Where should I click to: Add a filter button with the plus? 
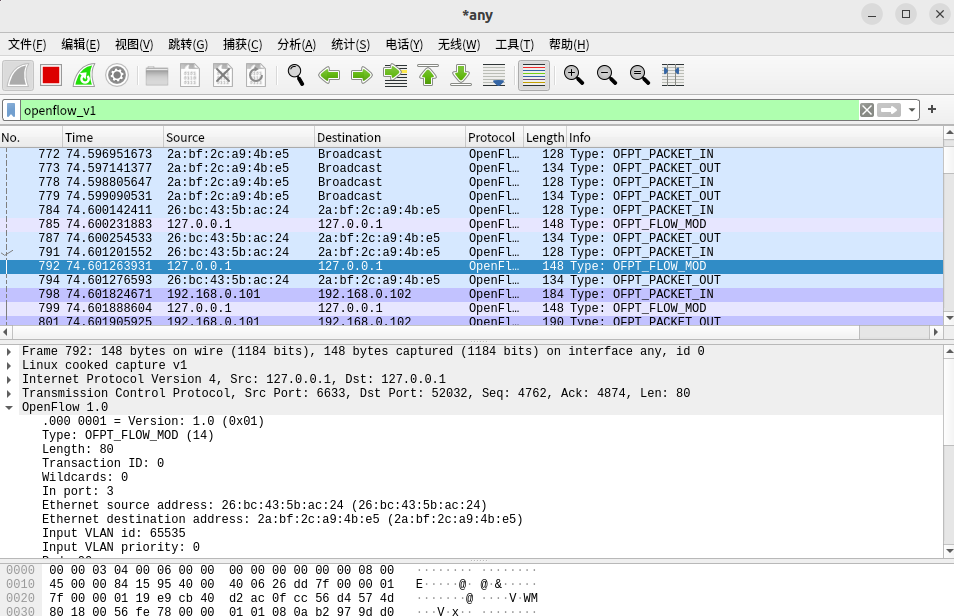pyautogui.click(x=932, y=110)
